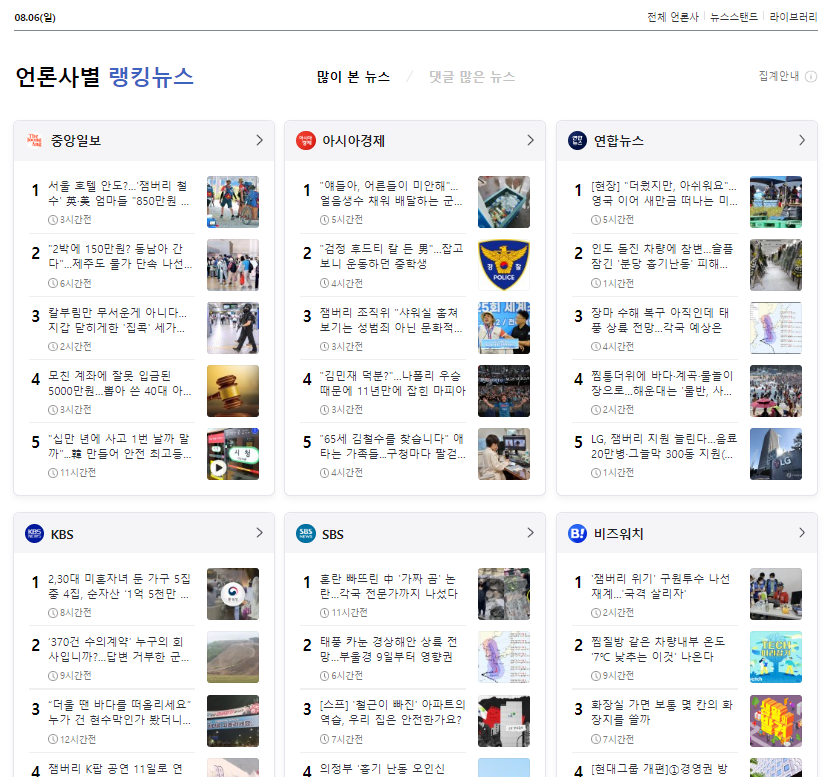Open 중앙일보 article '모친 계좌에 잘못 입금된'
This screenshot has height=777, width=831.
click(120, 383)
